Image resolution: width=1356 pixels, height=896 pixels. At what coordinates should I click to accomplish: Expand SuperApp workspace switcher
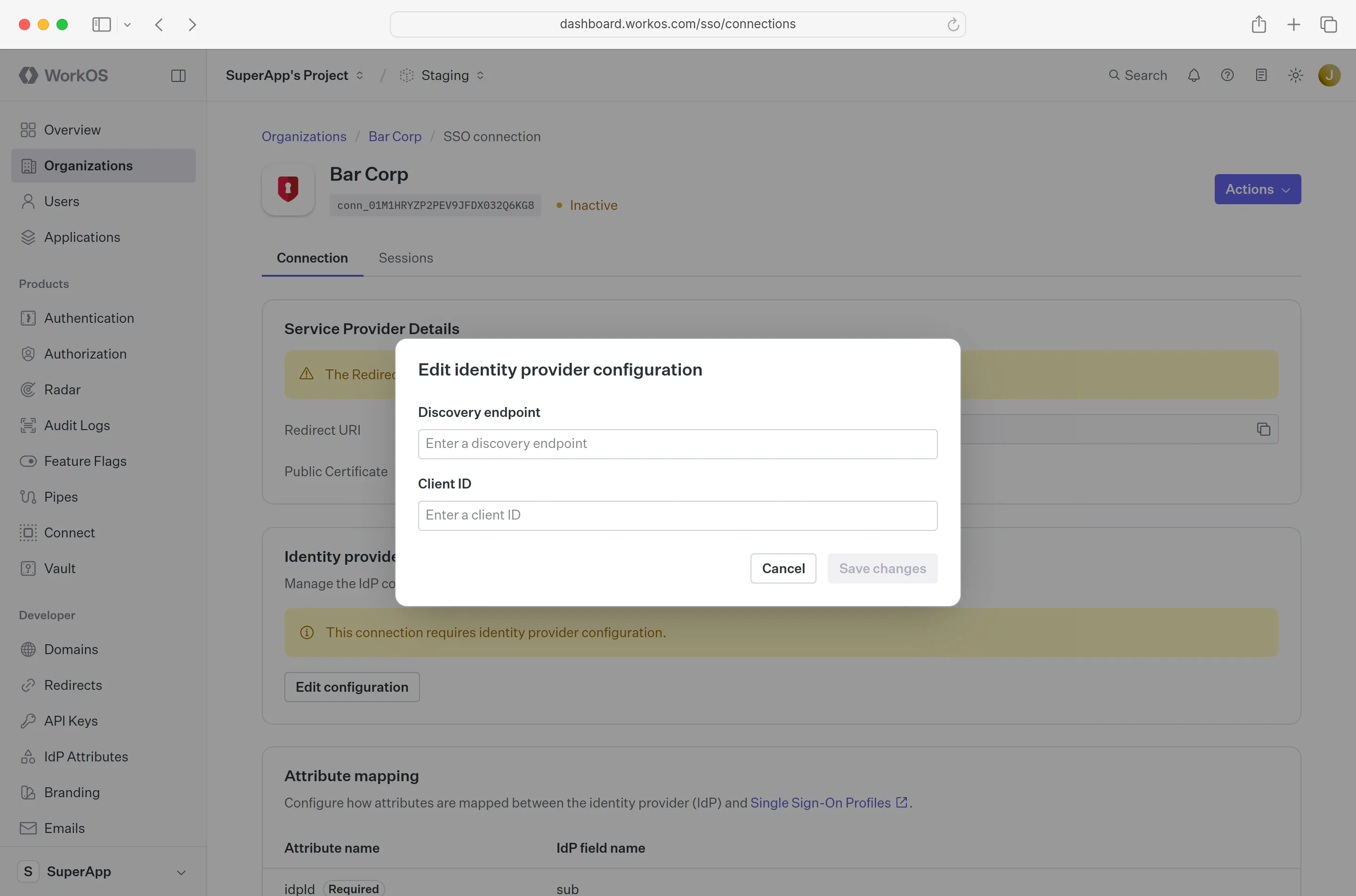104,872
